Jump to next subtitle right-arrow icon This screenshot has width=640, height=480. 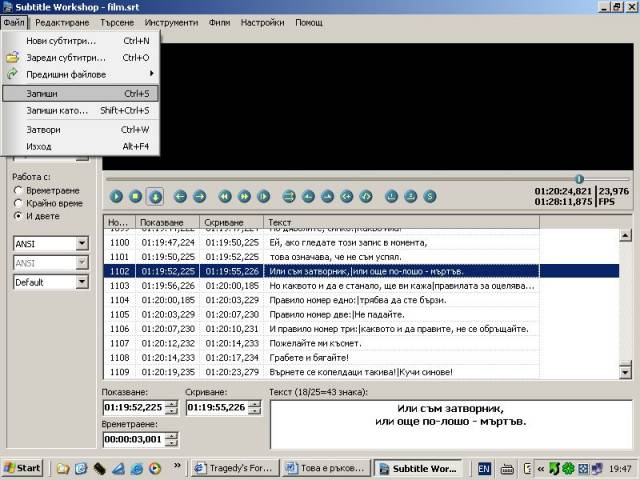tap(200, 197)
